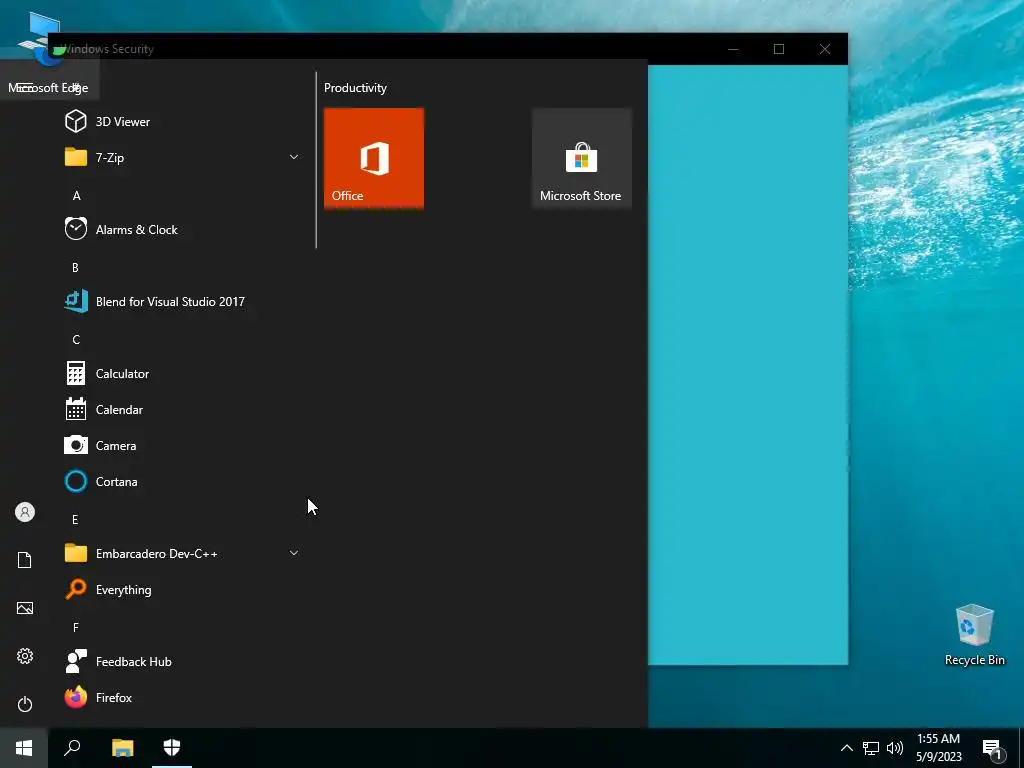This screenshot has width=1024, height=768.
Task: Jump to letter C section header
Action: 76,340
